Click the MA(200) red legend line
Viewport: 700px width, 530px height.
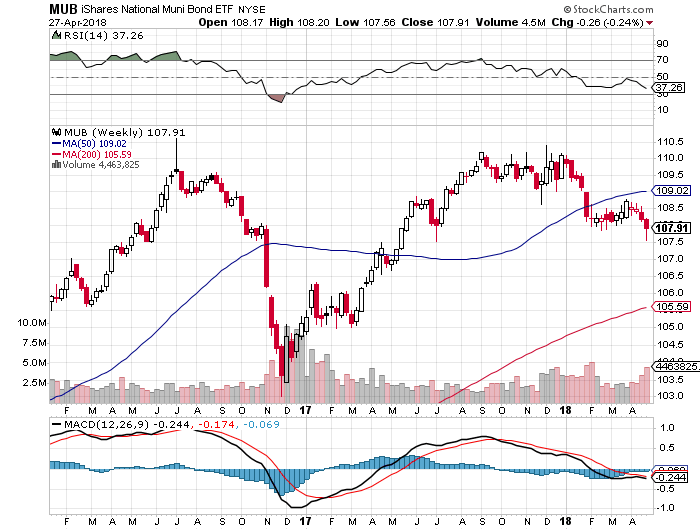[56, 154]
